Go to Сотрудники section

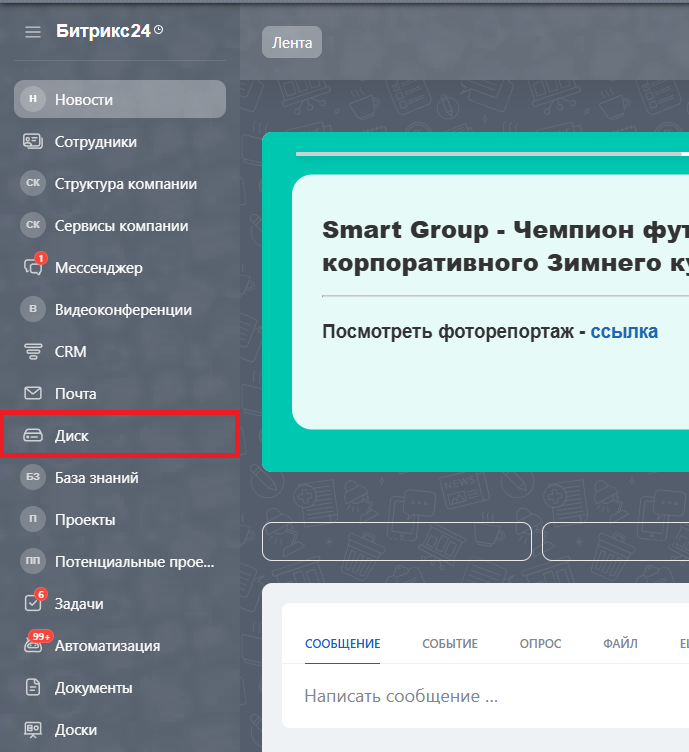[120, 141]
